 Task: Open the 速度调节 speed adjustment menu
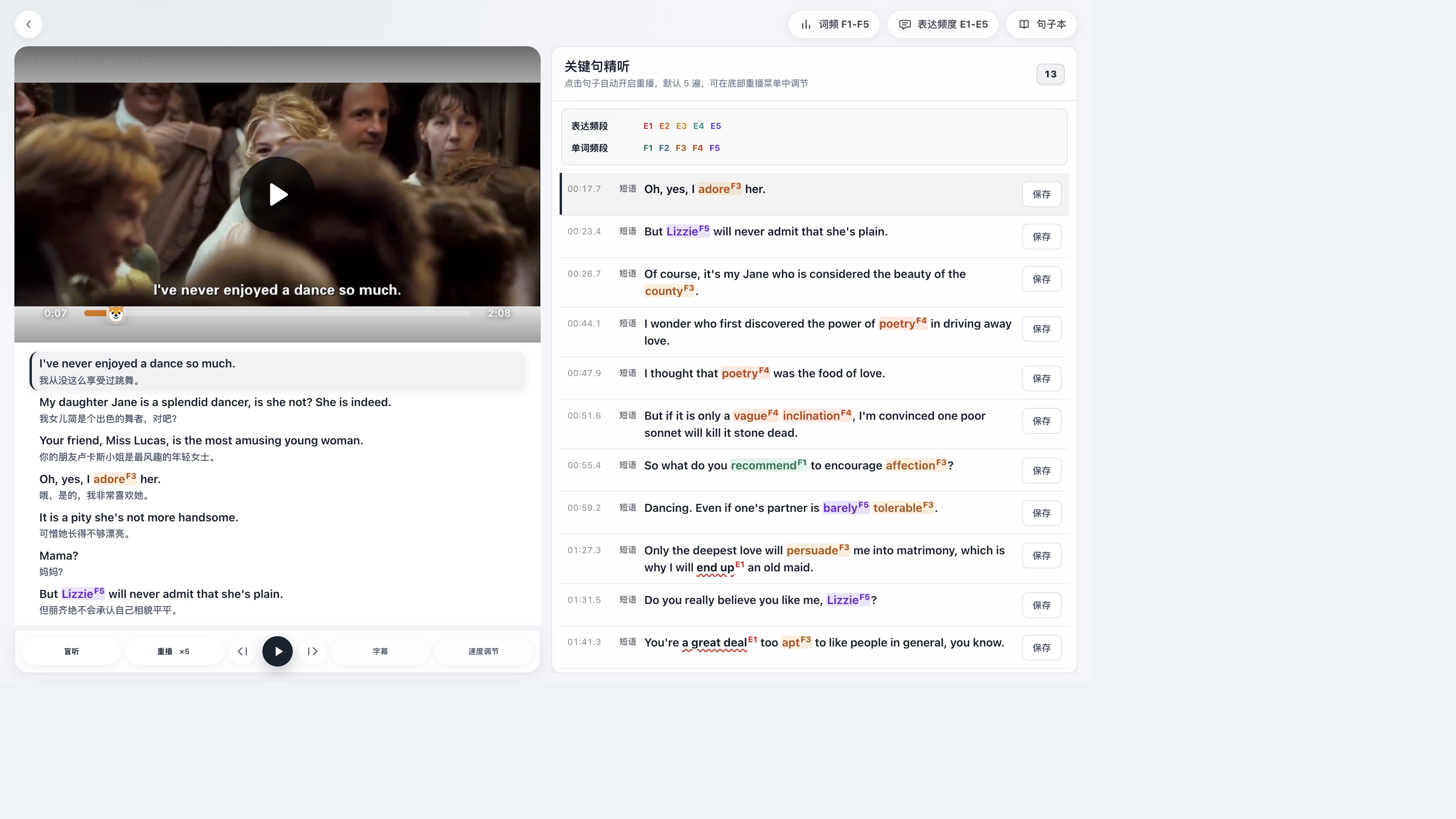(x=483, y=651)
